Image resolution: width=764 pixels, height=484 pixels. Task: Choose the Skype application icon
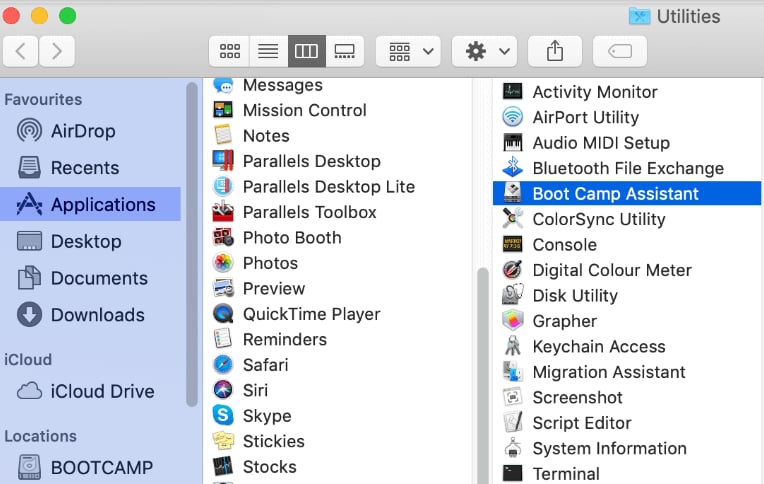coord(223,415)
